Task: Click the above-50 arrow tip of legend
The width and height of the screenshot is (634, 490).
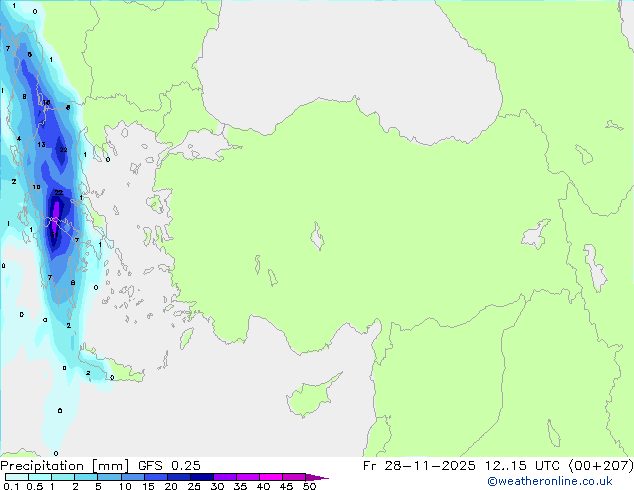Action: pos(317,477)
